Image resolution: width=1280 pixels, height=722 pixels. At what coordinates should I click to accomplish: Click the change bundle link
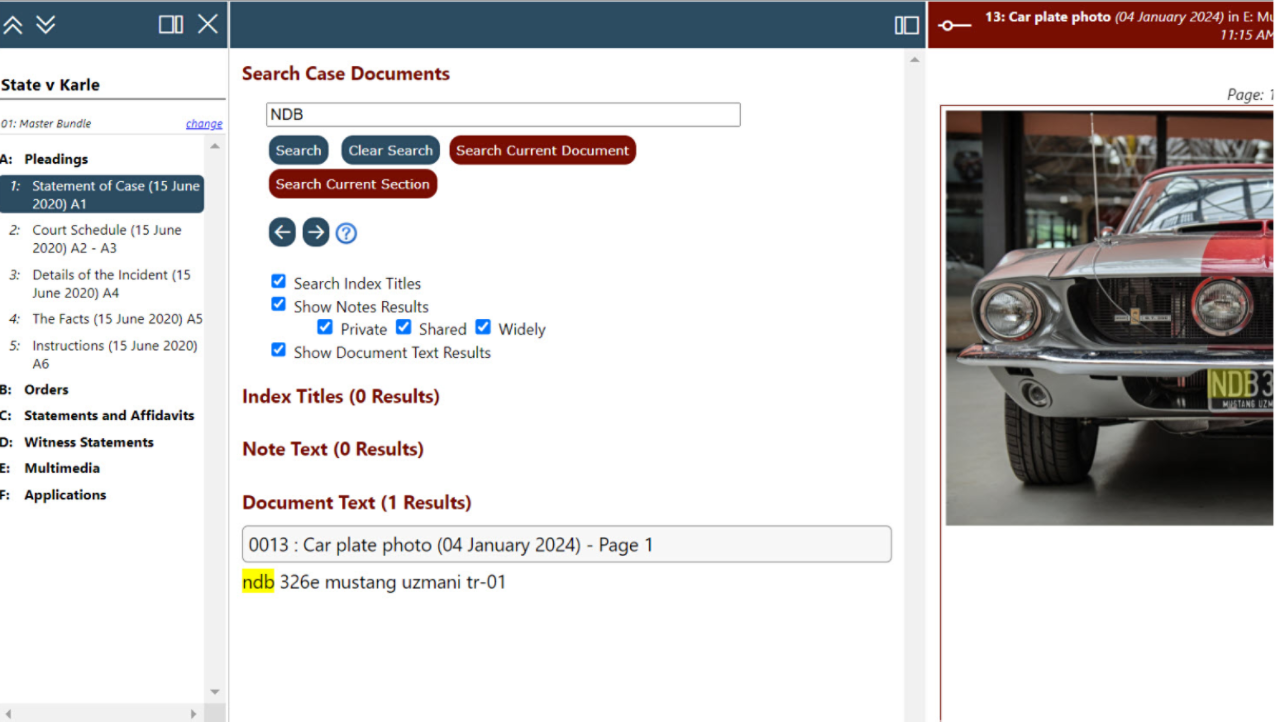[x=204, y=124]
